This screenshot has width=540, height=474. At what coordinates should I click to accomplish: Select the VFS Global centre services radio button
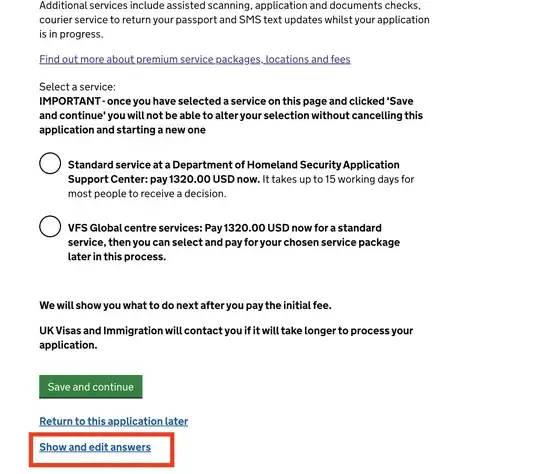(50, 226)
